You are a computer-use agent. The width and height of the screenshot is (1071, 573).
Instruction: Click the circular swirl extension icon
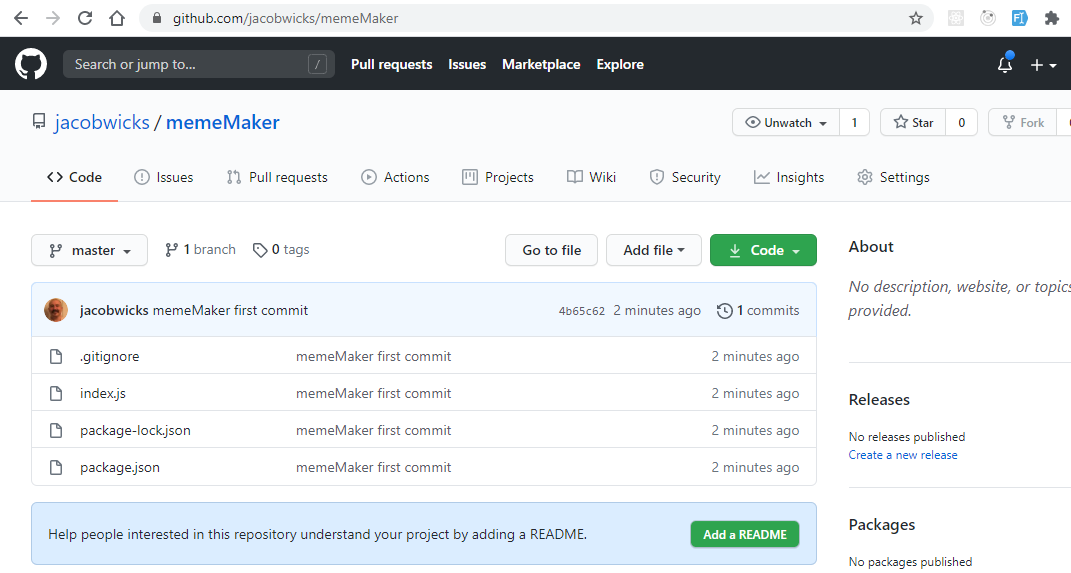[x=988, y=18]
